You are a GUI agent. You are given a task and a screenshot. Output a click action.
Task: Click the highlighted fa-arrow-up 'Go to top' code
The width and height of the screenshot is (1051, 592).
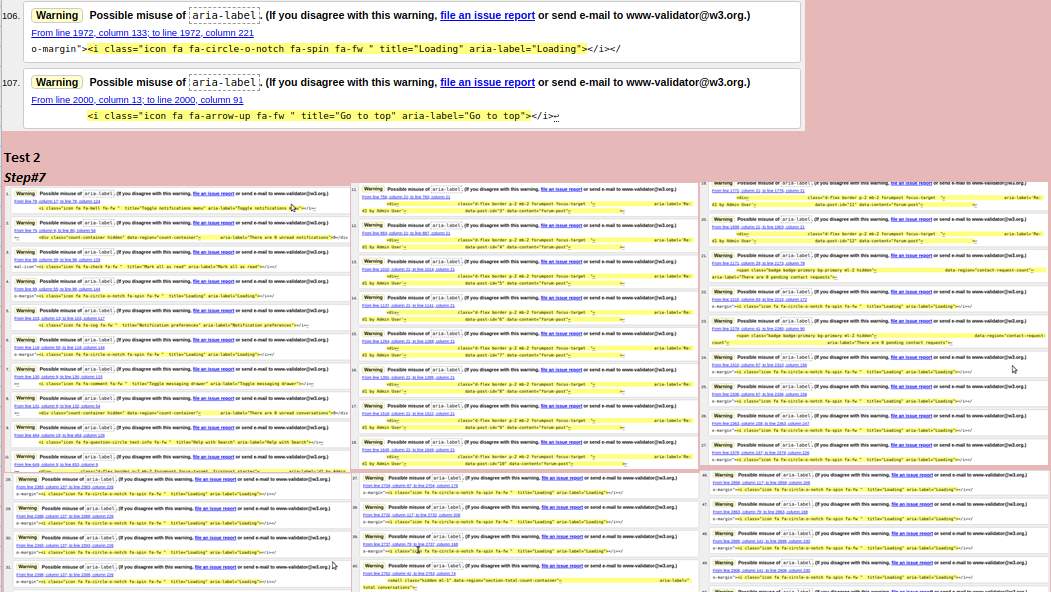(309, 116)
